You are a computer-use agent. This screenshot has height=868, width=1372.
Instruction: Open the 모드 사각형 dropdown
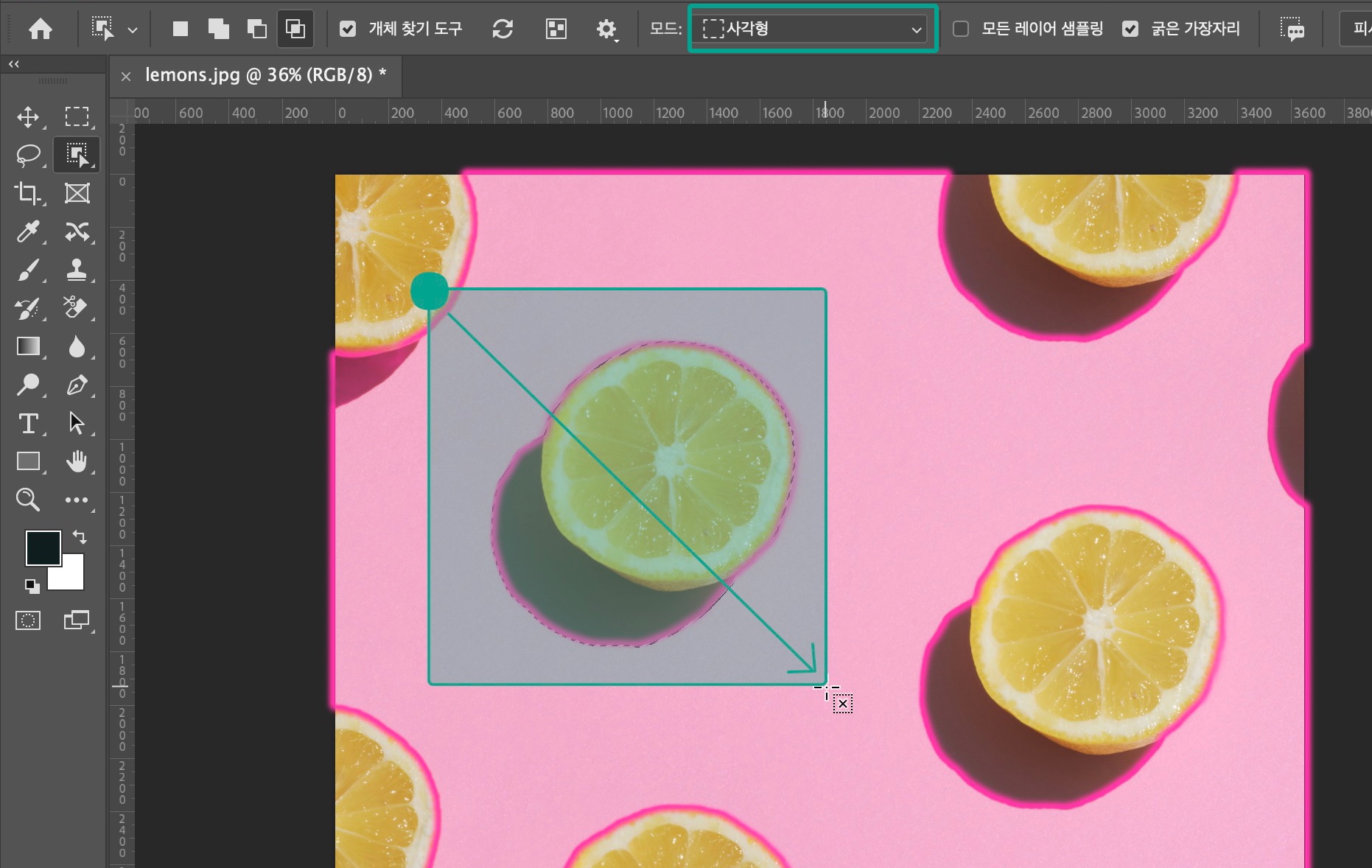tap(813, 29)
